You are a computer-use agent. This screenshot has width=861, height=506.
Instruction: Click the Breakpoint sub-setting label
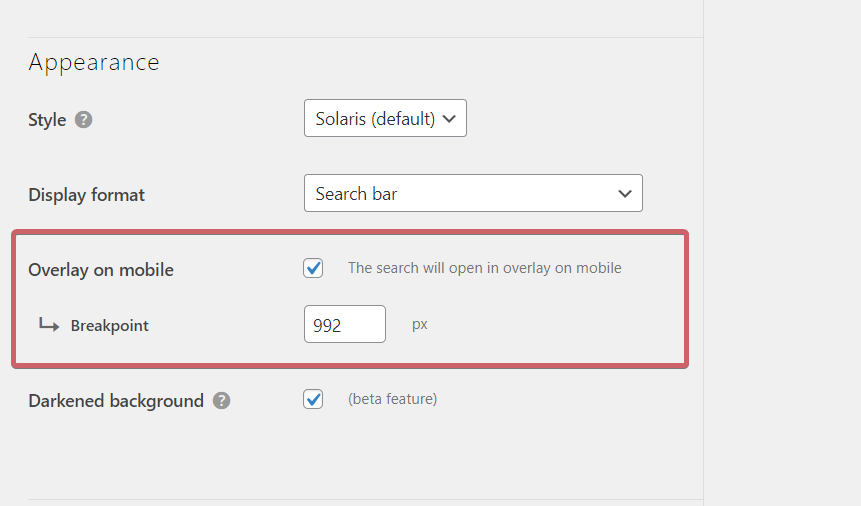pyautogui.click(x=110, y=325)
